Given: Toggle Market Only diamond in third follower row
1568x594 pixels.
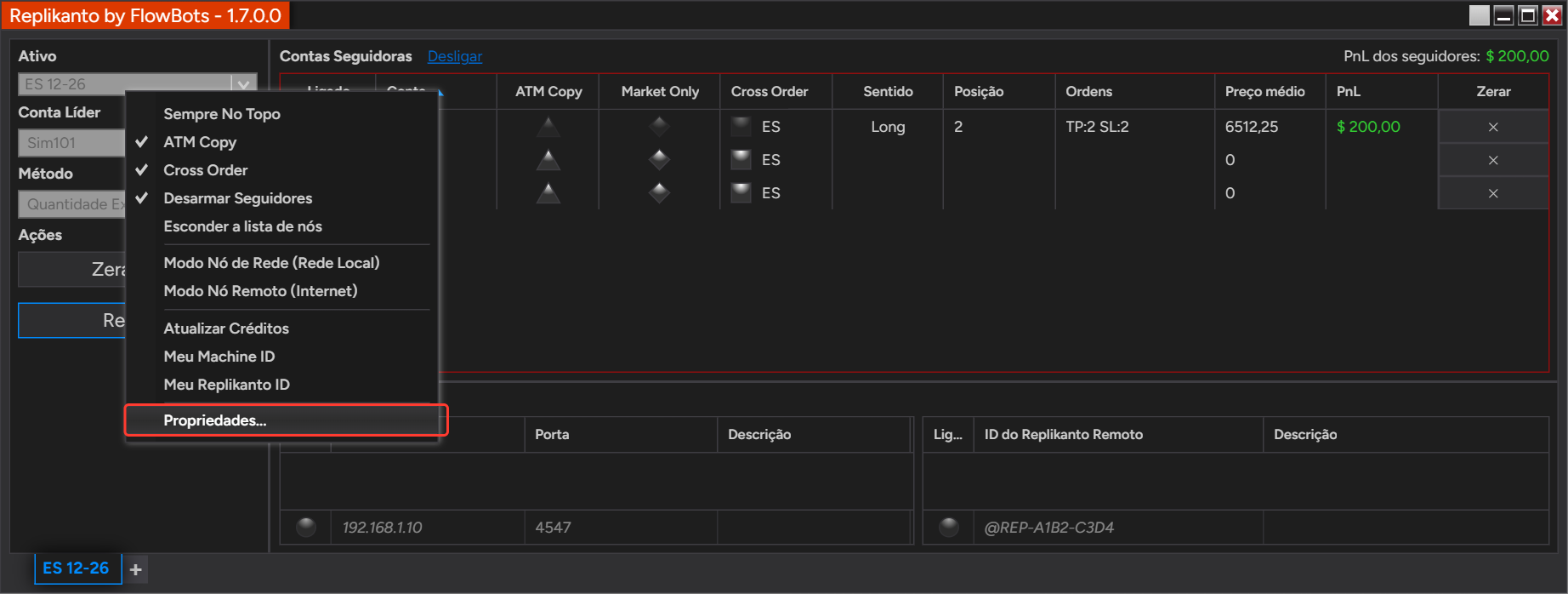Looking at the screenshot, I should click(x=659, y=193).
